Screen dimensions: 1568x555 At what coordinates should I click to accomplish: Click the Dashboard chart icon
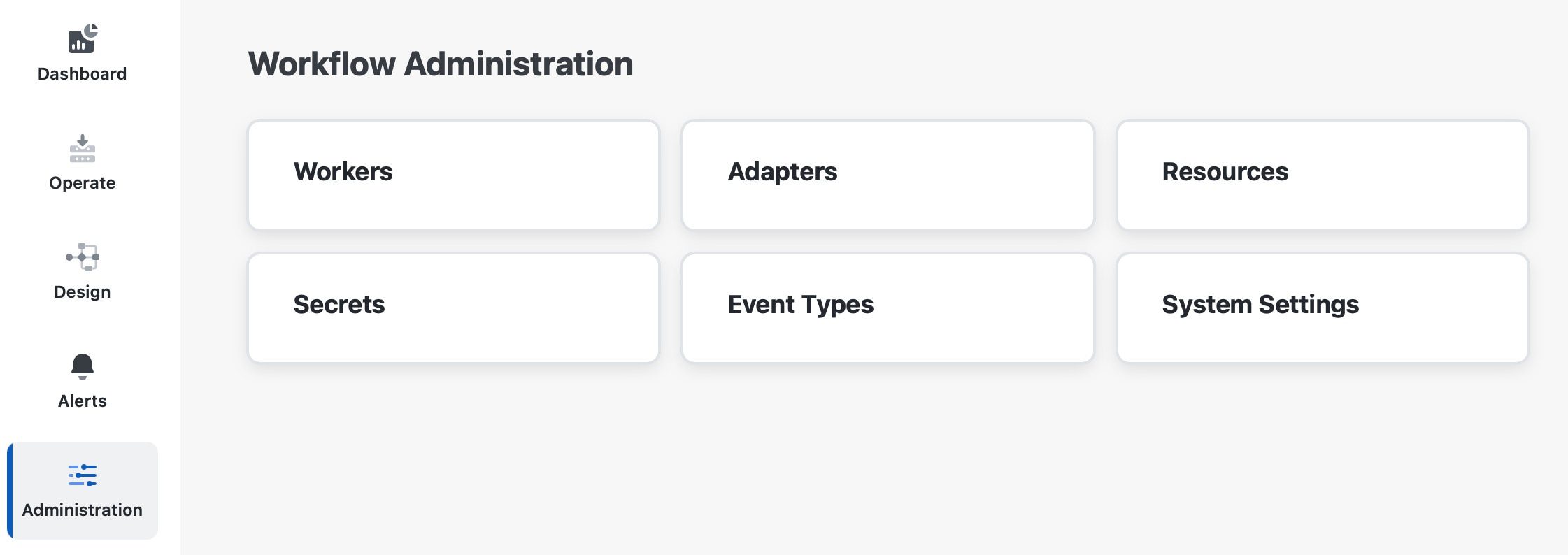83,39
